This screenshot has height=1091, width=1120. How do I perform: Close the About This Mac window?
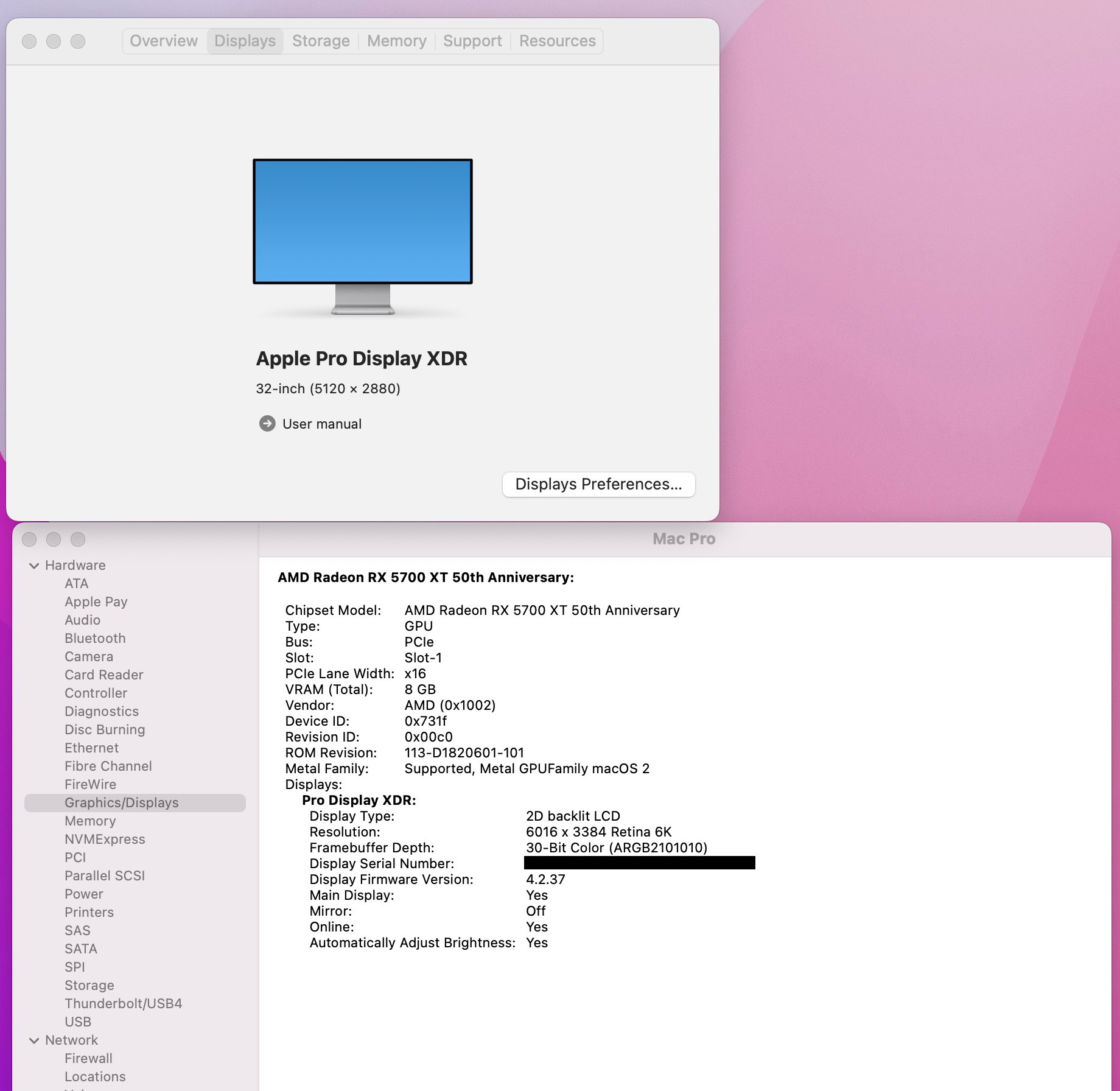tap(29, 41)
